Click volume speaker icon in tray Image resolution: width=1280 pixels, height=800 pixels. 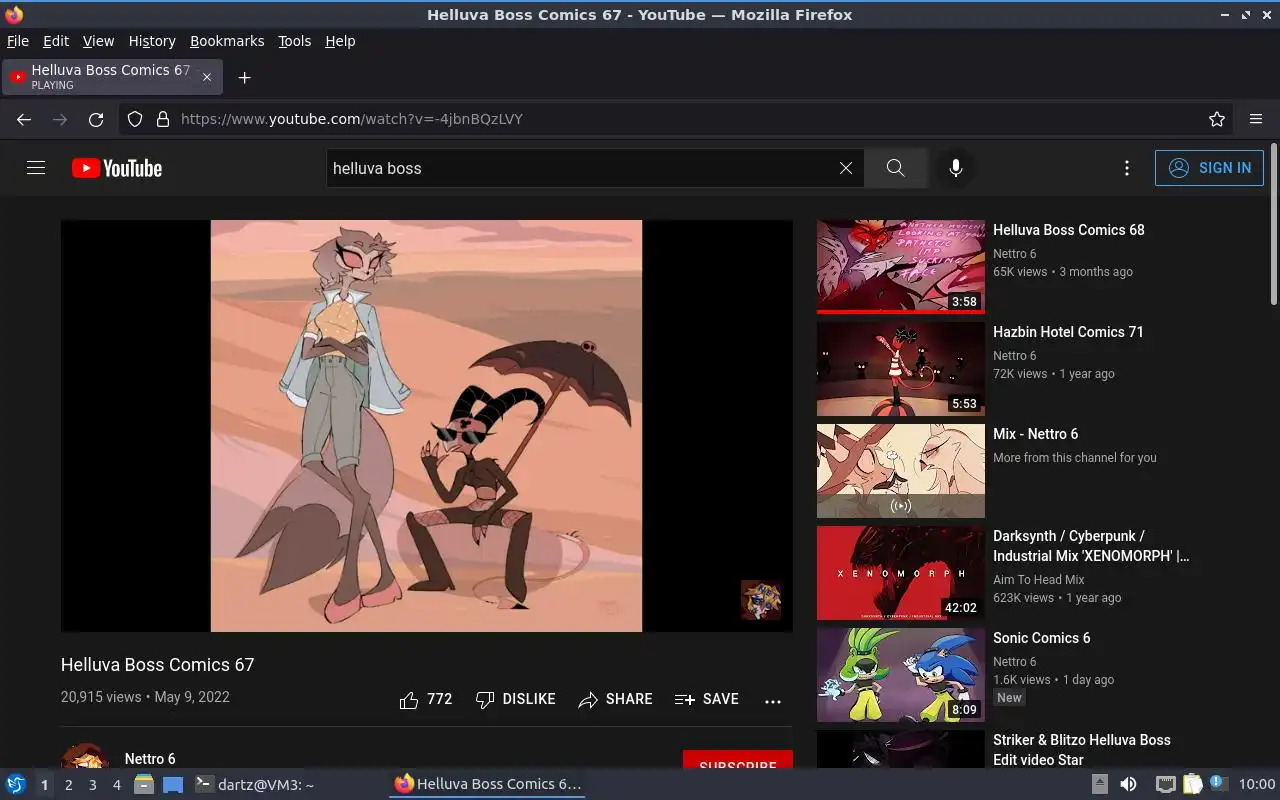[1128, 784]
